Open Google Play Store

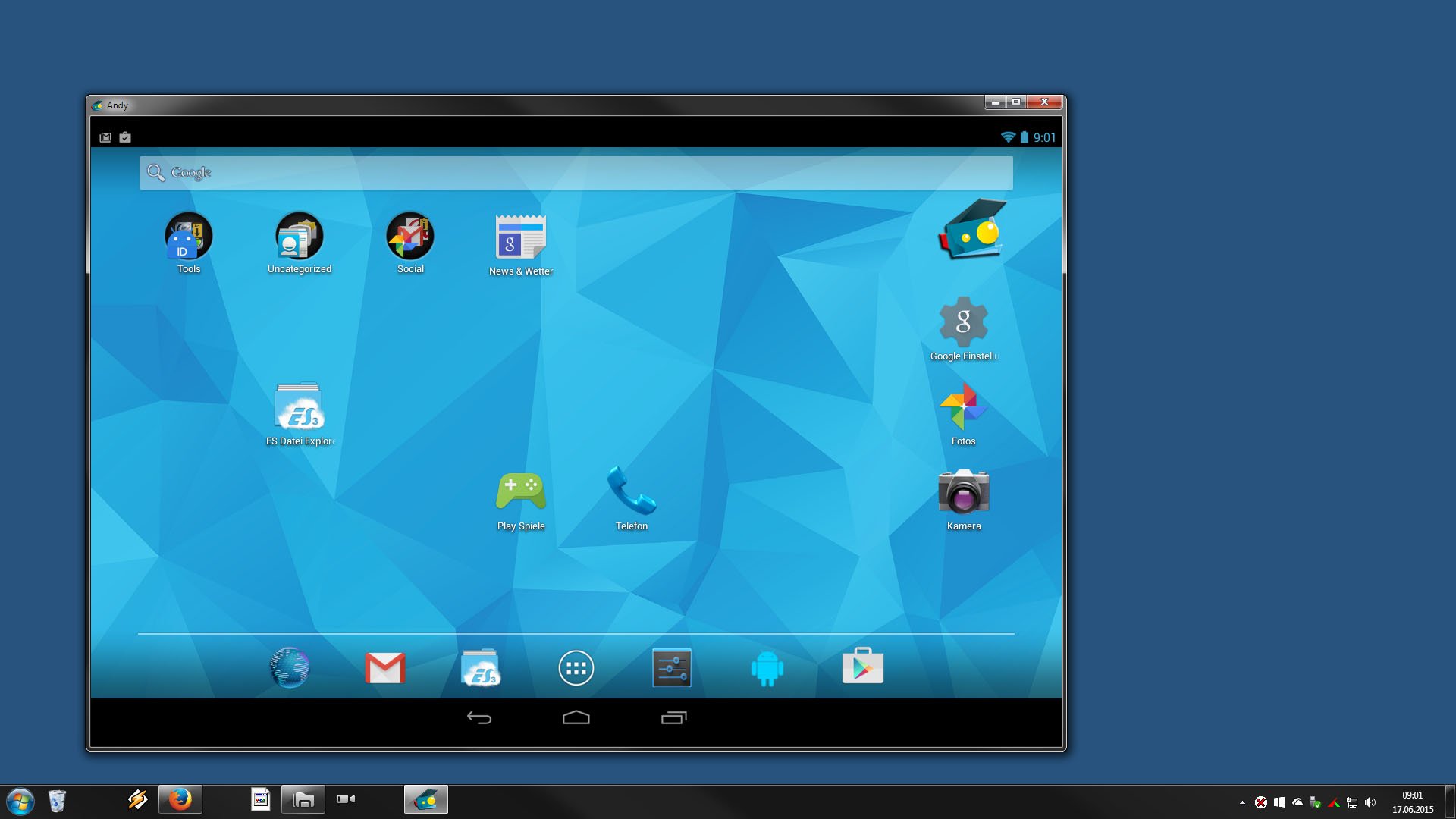(861, 667)
